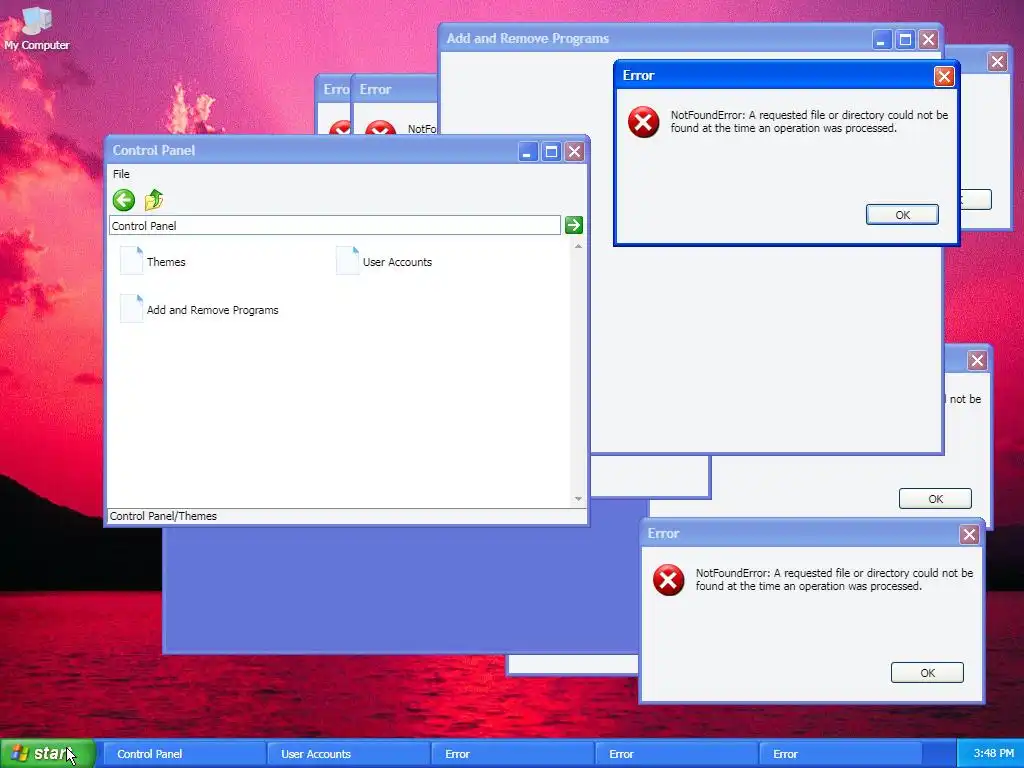Click OK in the focused Error dialog
1024x768 pixels.
pos(902,215)
